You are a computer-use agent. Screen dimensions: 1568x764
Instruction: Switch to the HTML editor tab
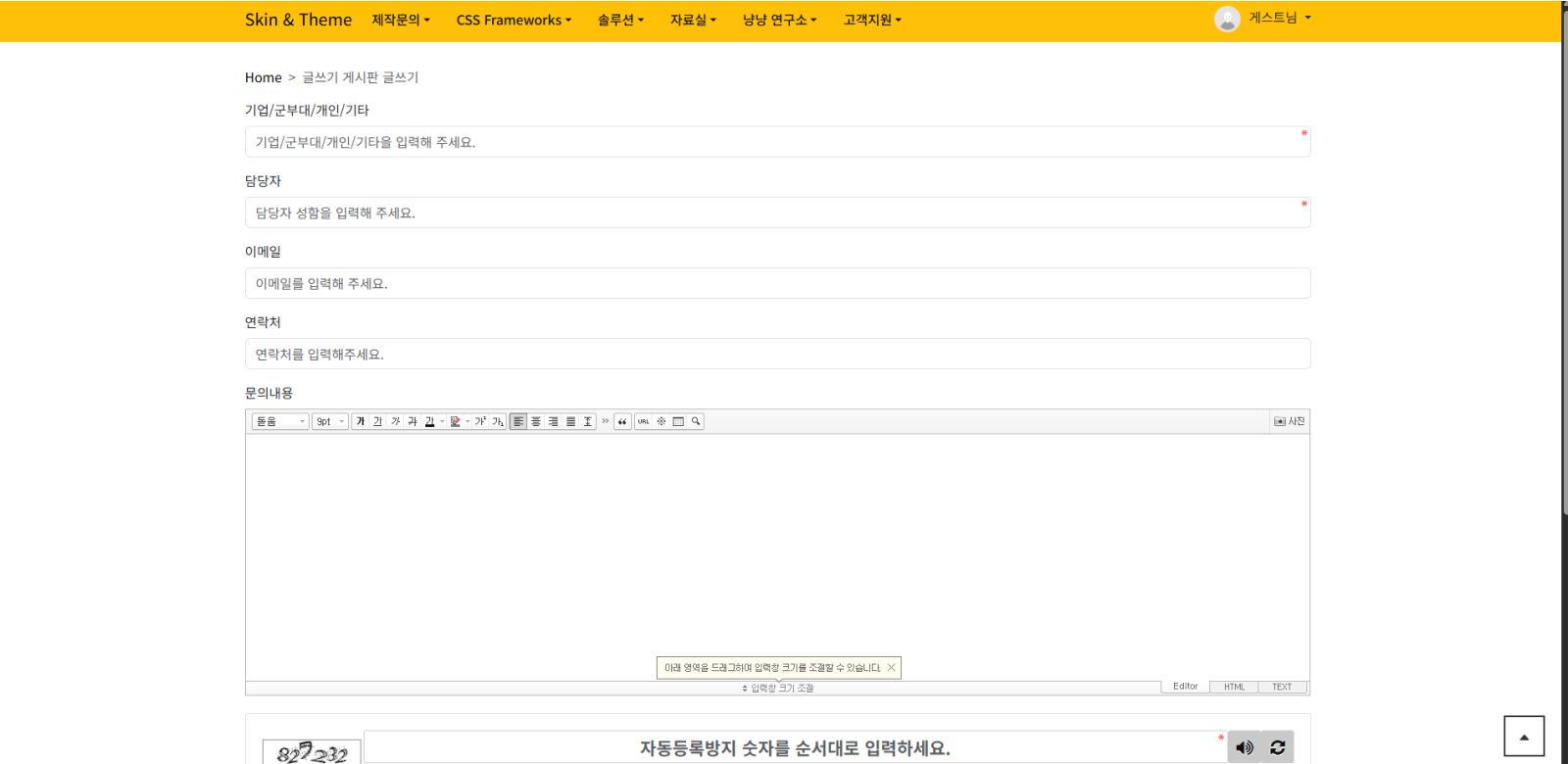[x=1234, y=687]
